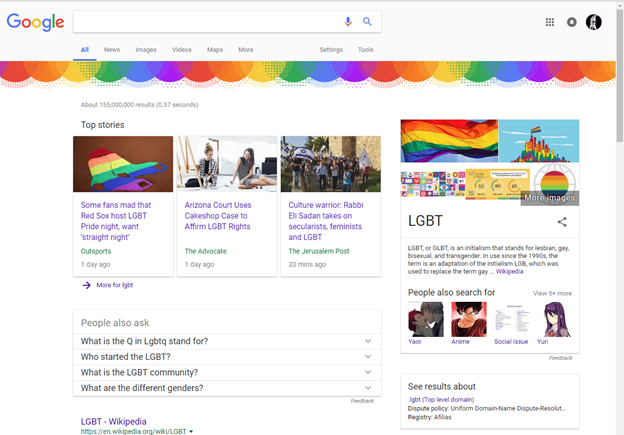Open the Settings menu

(x=331, y=50)
